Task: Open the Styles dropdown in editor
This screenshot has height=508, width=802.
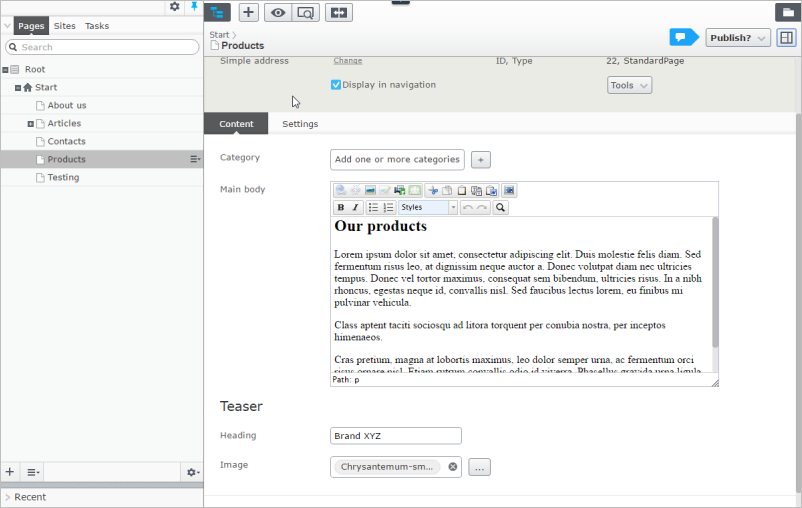Action: pos(427,208)
